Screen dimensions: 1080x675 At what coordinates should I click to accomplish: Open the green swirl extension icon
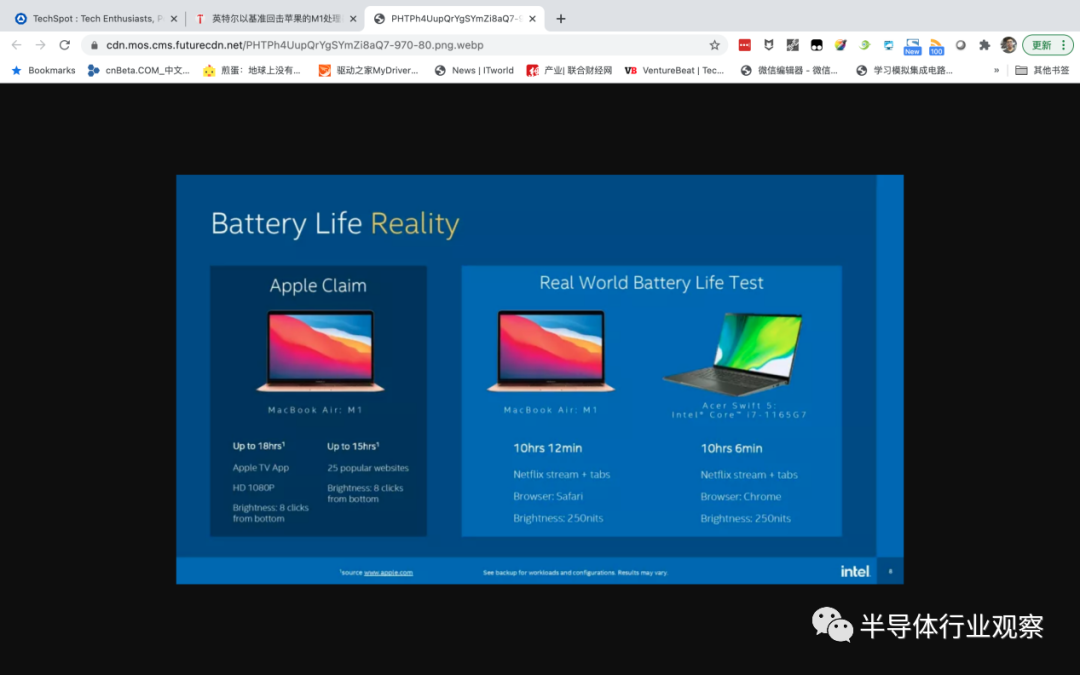pyautogui.click(x=864, y=45)
